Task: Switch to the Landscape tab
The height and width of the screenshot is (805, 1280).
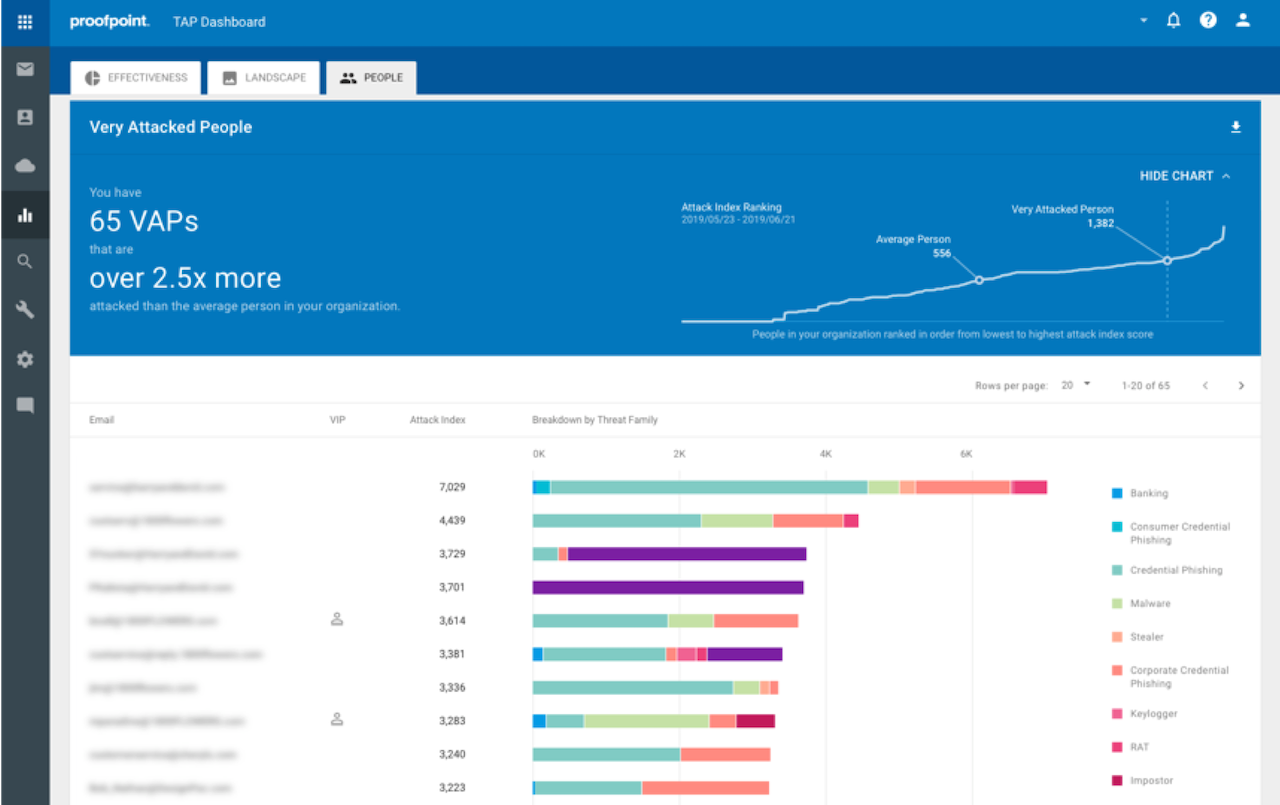Action: (264, 78)
